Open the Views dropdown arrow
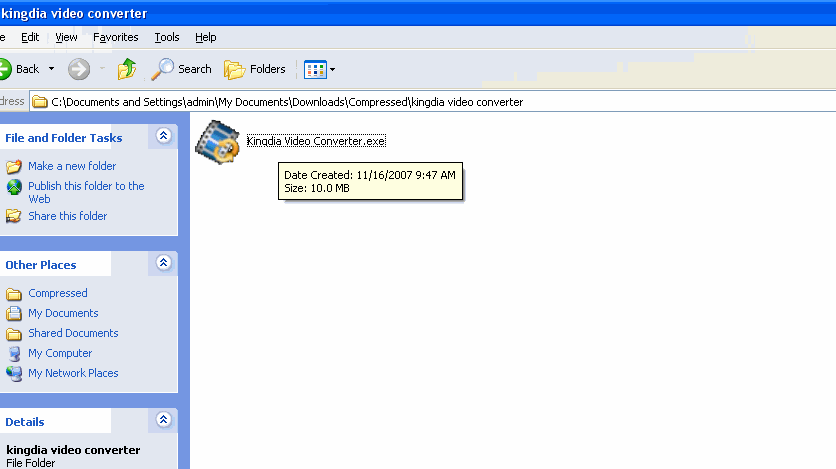The height and width of the screenshot is (469, 836). click(332, 69)
